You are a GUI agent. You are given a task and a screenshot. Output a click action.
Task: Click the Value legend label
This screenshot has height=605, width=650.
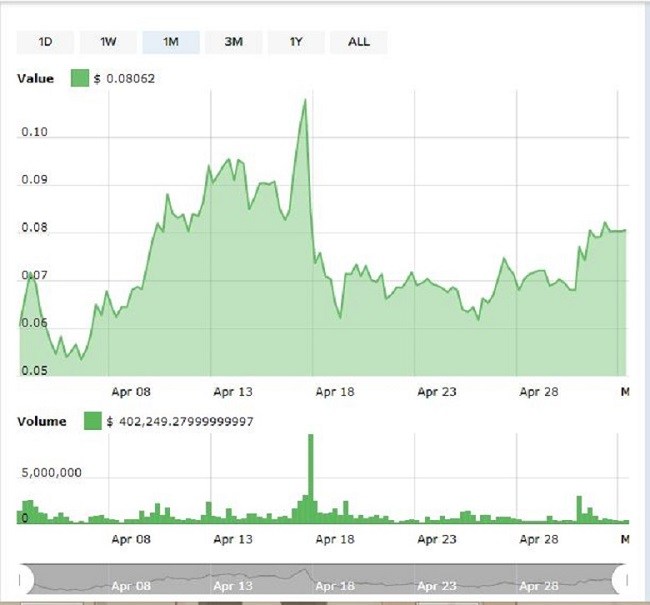click(36, 78)
